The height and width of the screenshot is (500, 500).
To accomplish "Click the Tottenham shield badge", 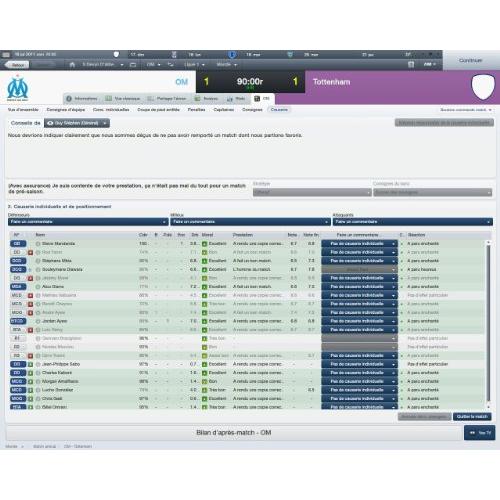I will tap(483, 86).
